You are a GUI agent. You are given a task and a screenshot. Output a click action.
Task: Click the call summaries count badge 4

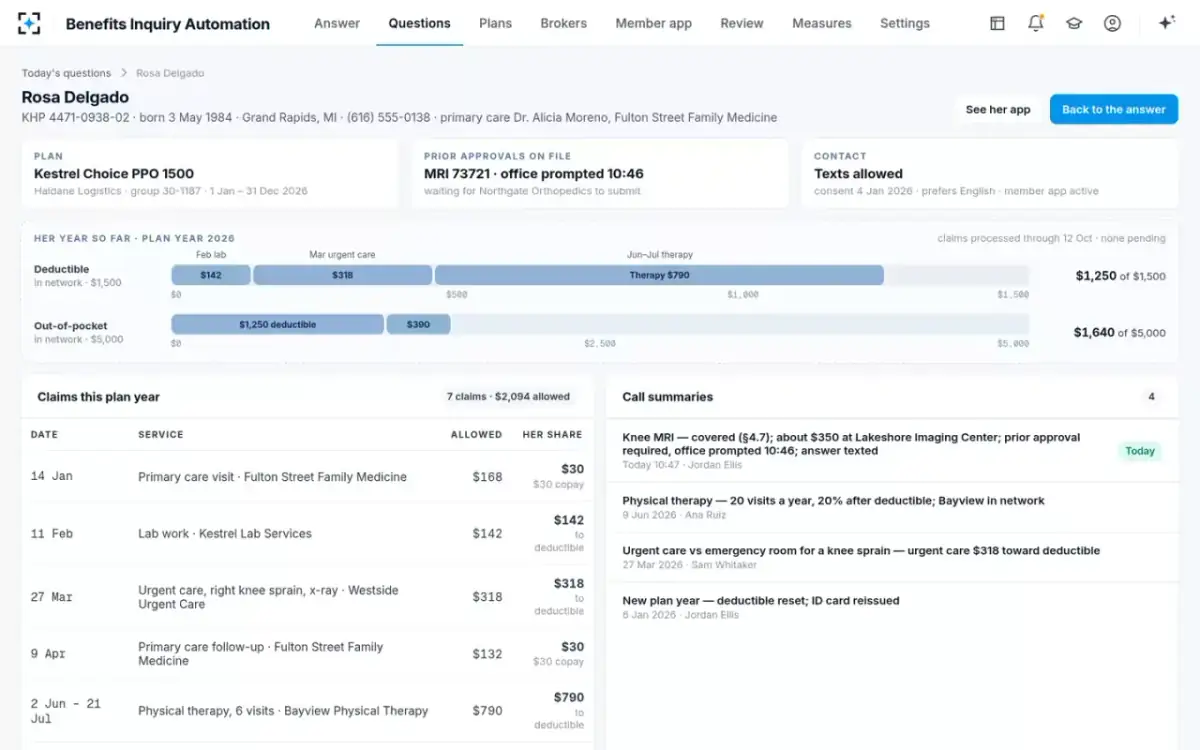[1151, 397]
